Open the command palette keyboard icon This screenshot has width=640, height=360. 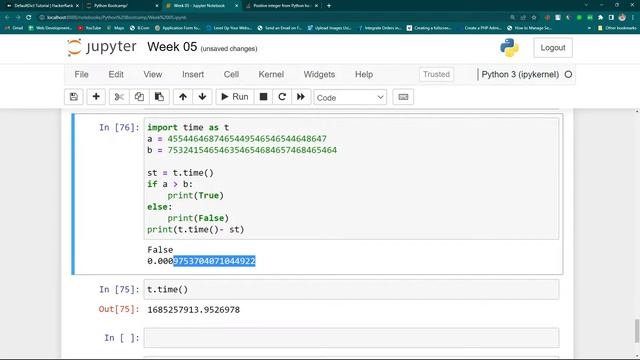[x=403, y=97]
